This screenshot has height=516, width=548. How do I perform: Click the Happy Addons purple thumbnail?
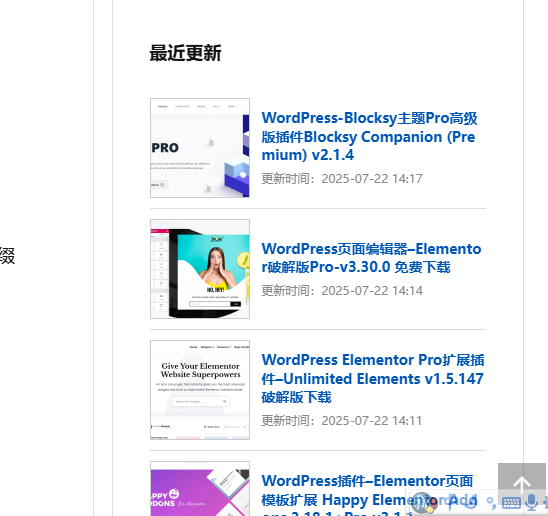coord(200,489)
